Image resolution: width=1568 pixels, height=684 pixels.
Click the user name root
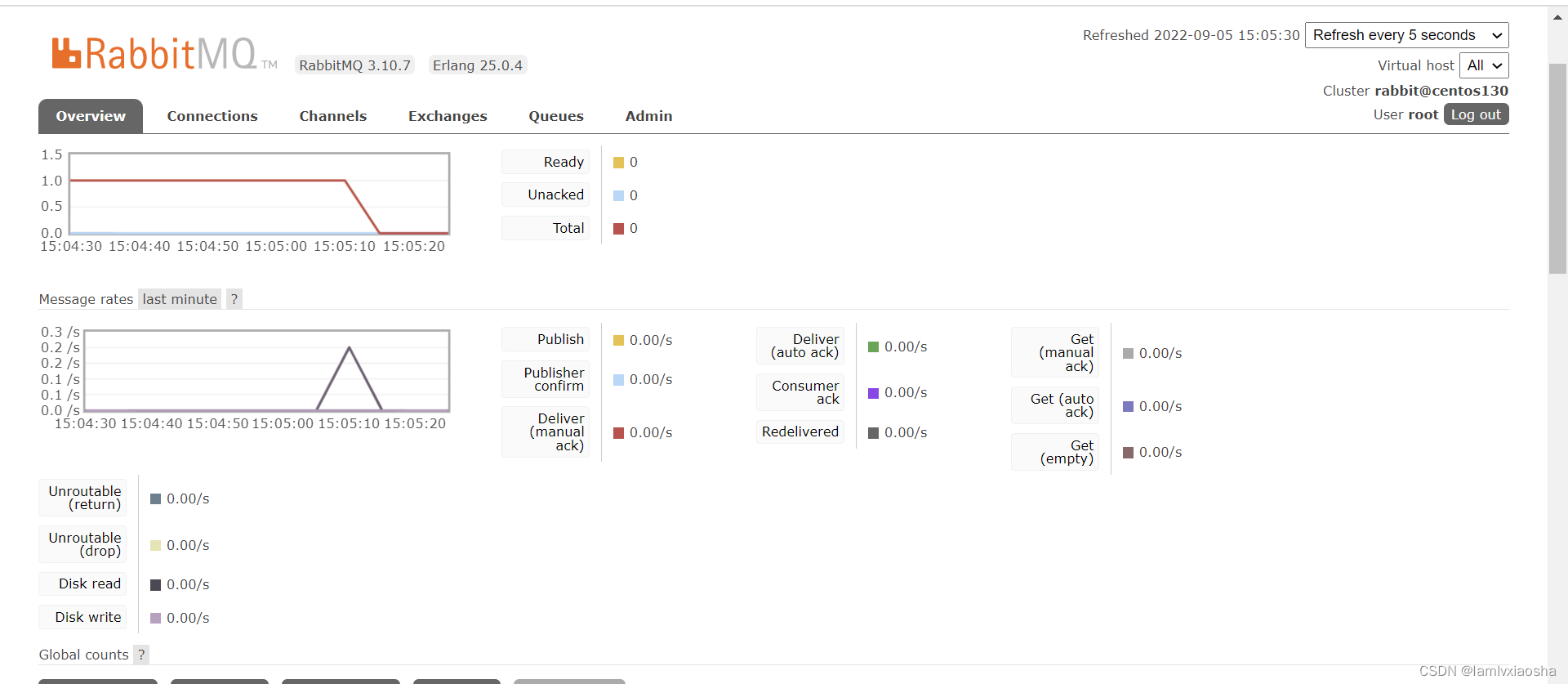[x=1423, y=114]
